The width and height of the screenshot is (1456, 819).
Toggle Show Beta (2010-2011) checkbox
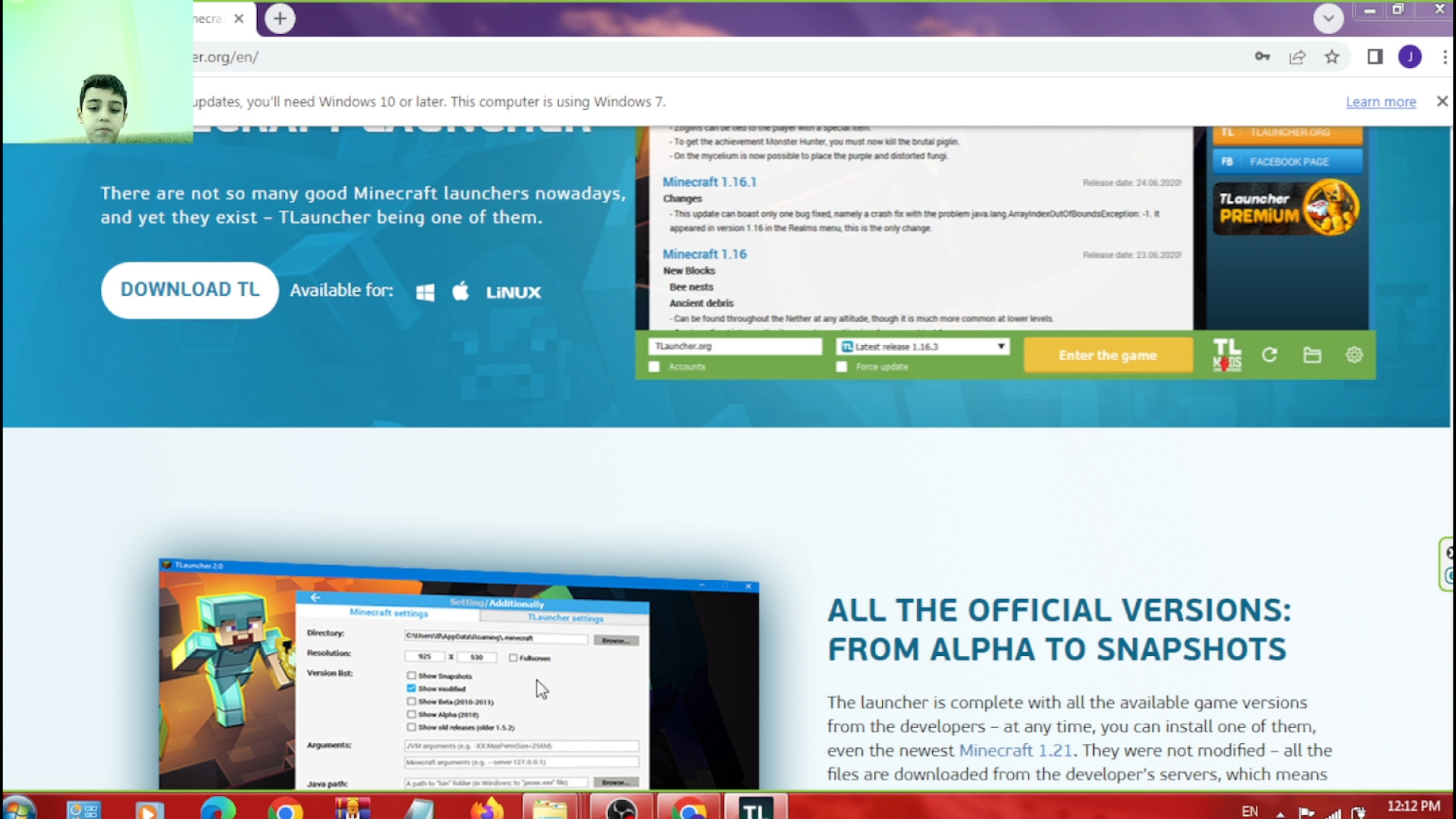tap(411, 701)
